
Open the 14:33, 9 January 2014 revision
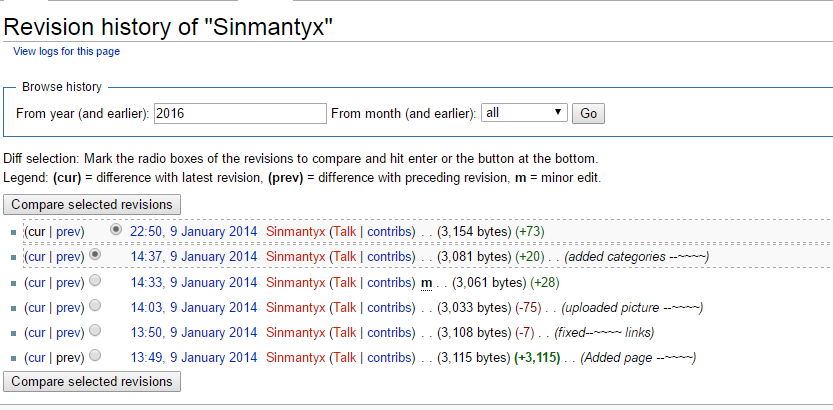point(193,283)
